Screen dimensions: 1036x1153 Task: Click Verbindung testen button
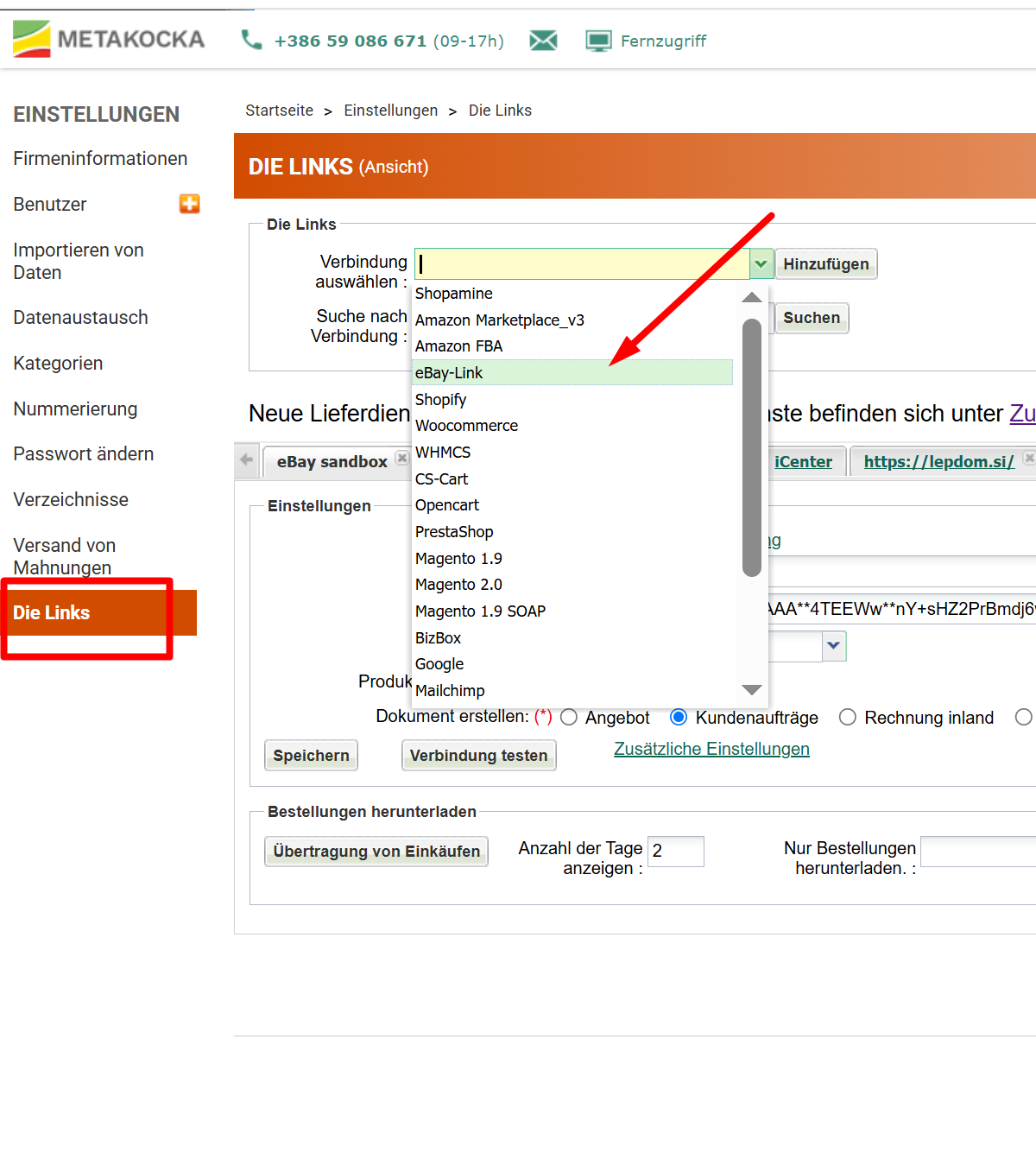tap(479, 756)
